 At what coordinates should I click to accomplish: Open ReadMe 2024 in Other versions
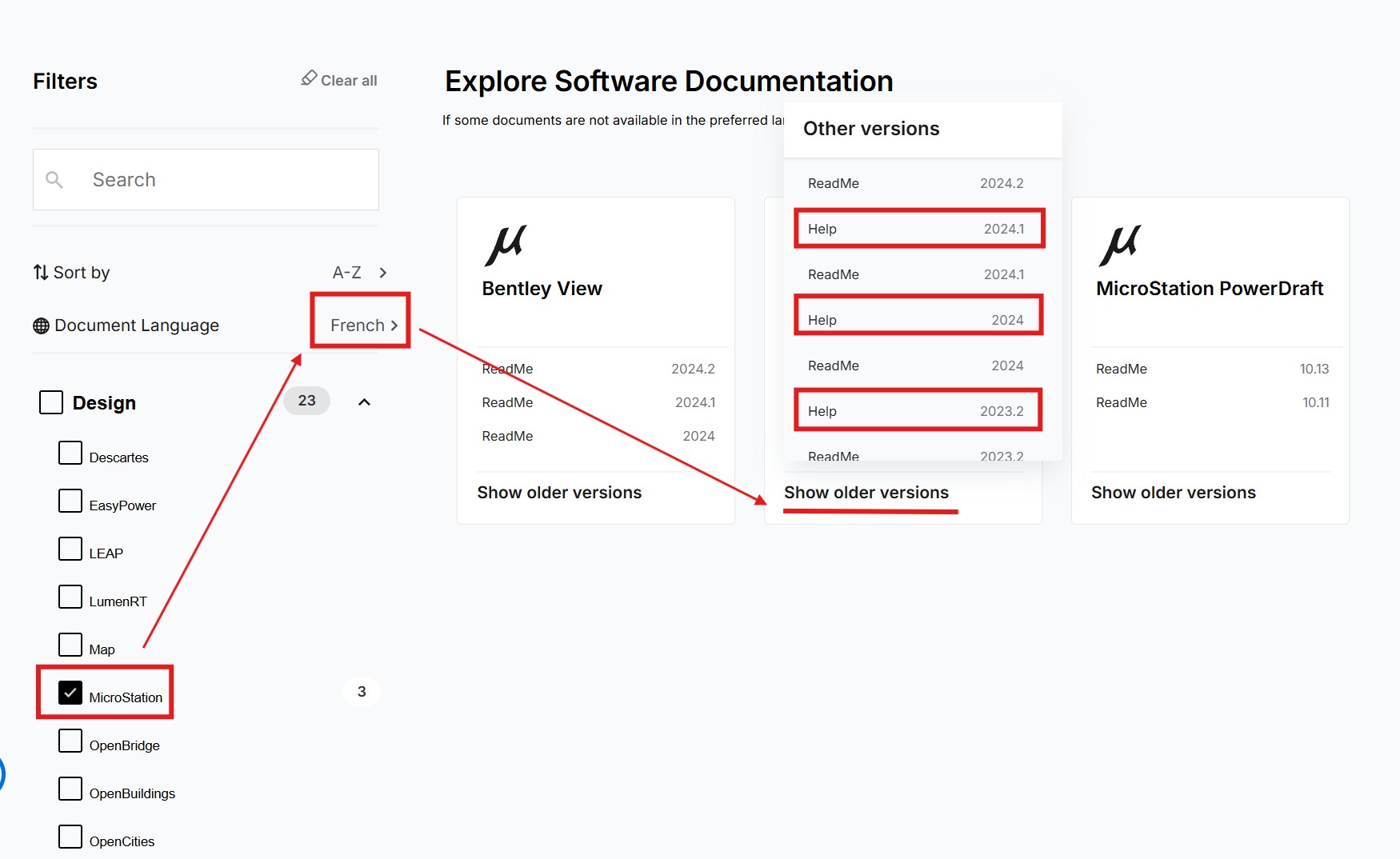point(915,366)
